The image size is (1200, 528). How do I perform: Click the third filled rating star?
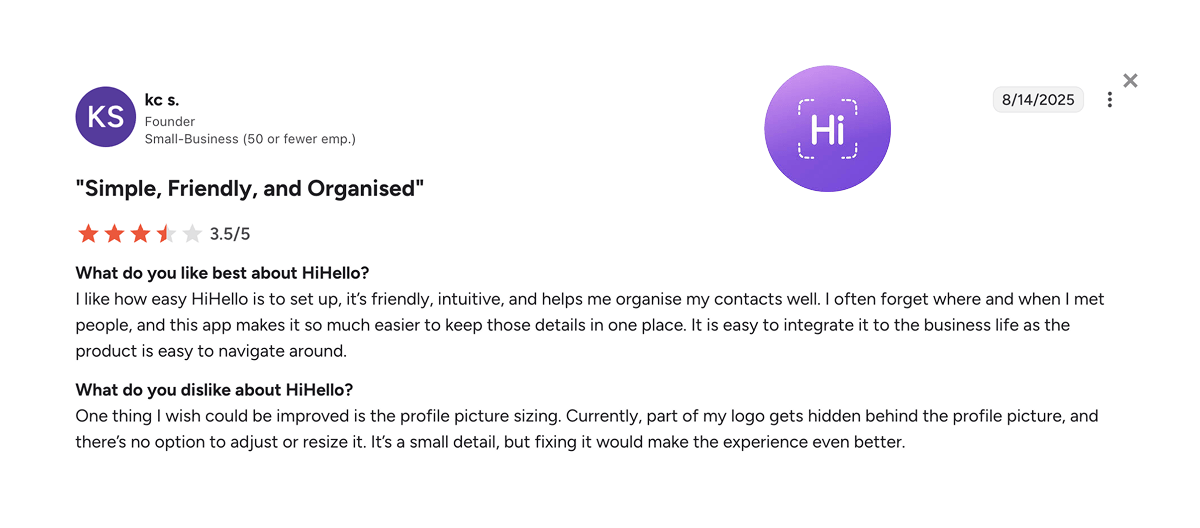pos(140,234)
